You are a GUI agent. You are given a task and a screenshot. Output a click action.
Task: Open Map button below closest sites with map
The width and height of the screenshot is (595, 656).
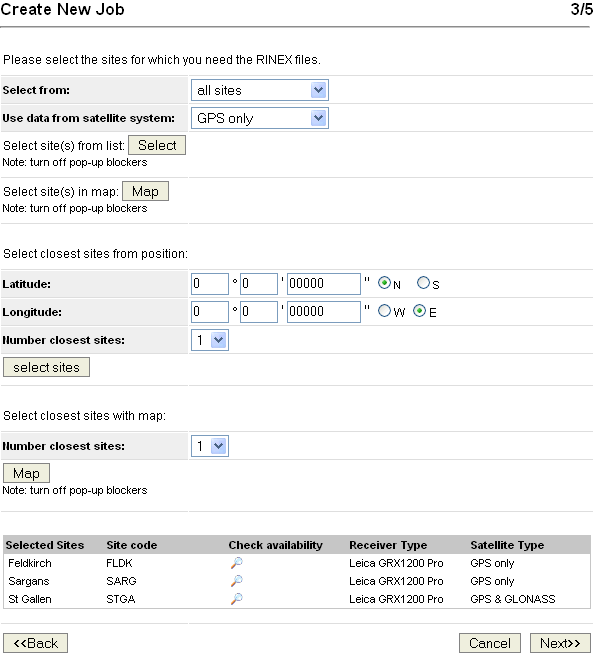[x=26, y=473]
